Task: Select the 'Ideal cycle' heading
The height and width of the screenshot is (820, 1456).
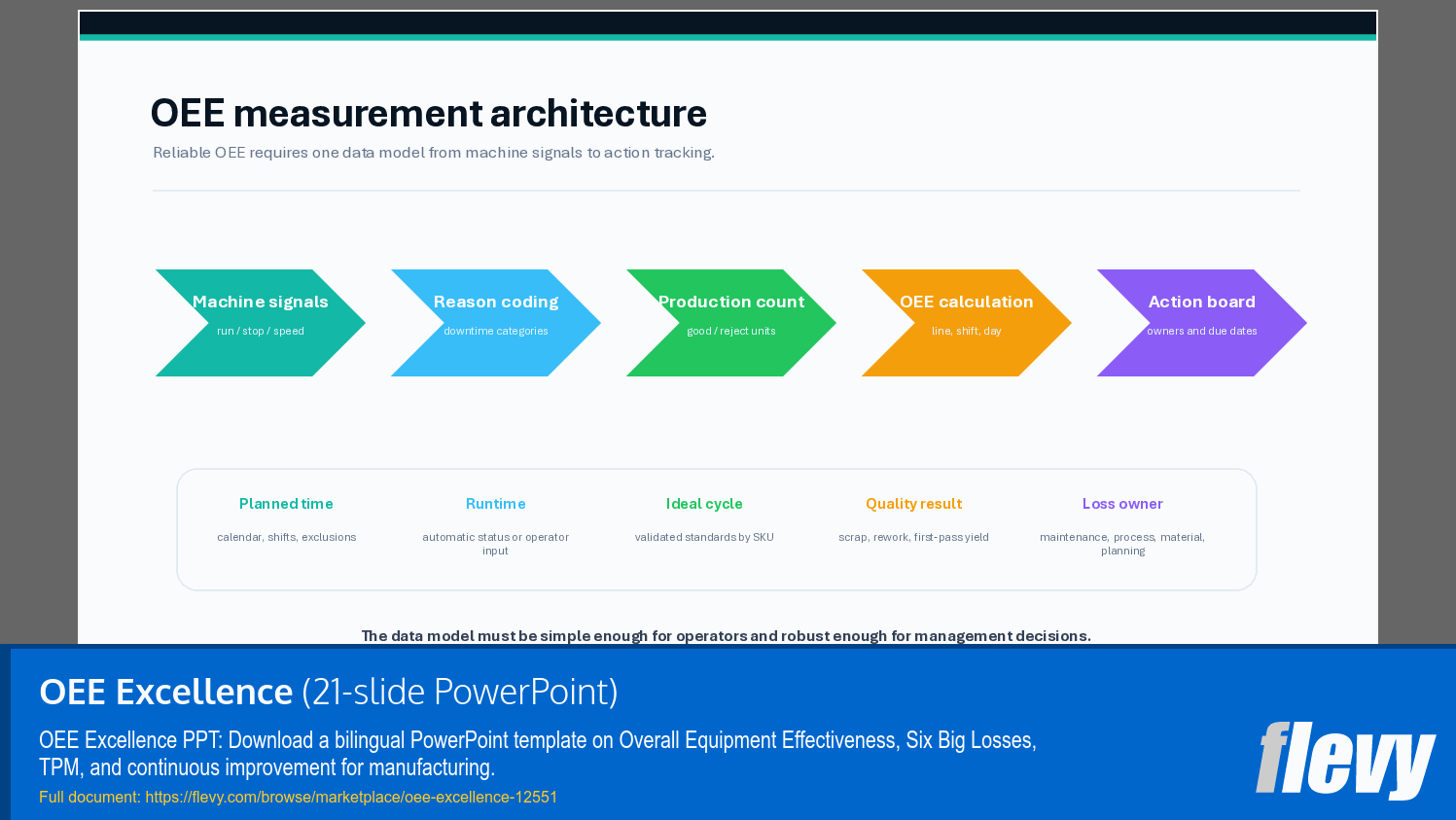Action: click(704, 504)
